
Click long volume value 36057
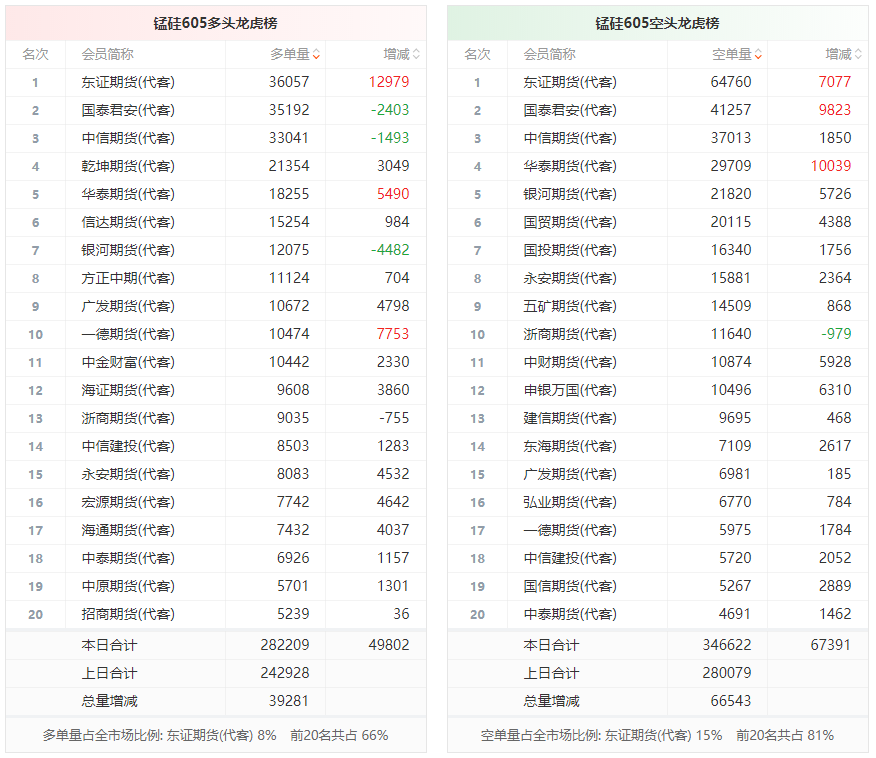289,82
